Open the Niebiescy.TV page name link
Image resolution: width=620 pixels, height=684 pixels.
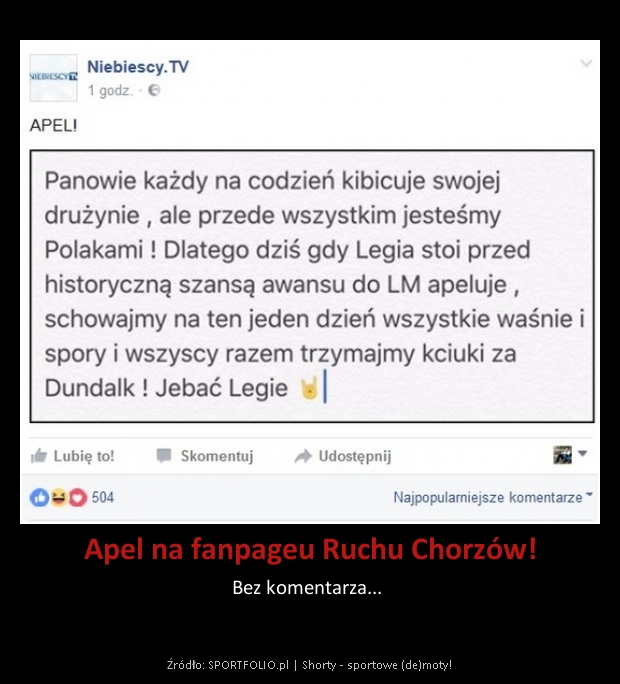138,67
